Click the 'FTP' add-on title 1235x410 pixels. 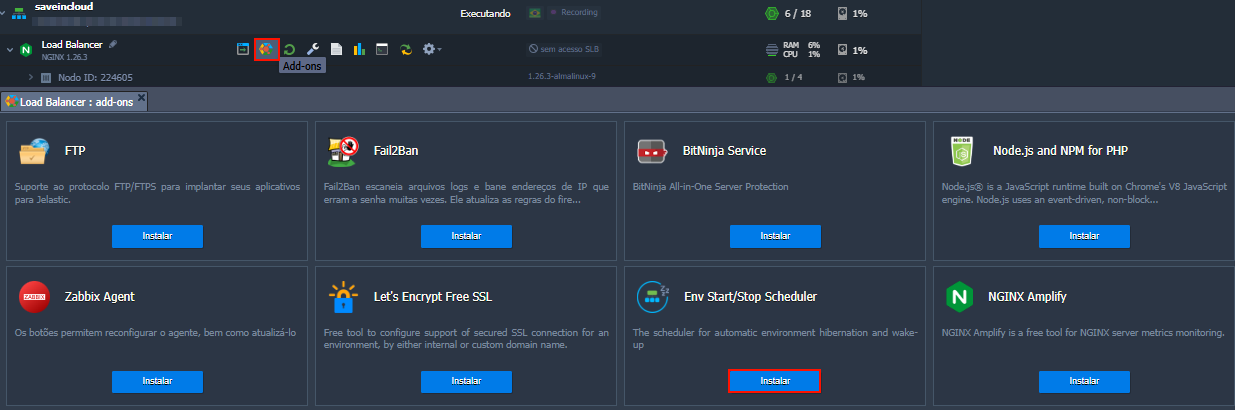tap(74, 151)
